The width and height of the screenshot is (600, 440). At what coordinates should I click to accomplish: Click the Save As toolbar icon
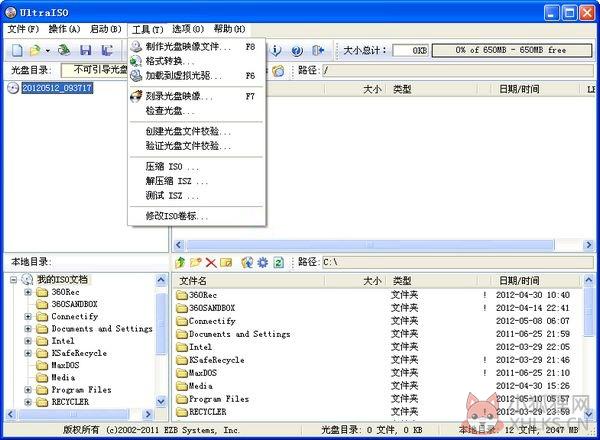107,51
